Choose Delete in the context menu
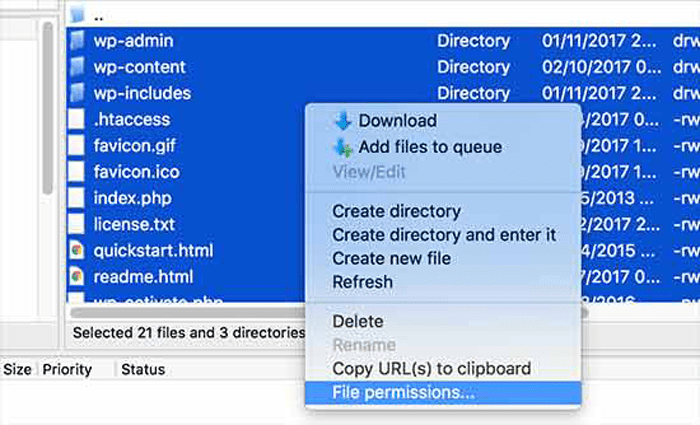 click(x=356, y=322)
